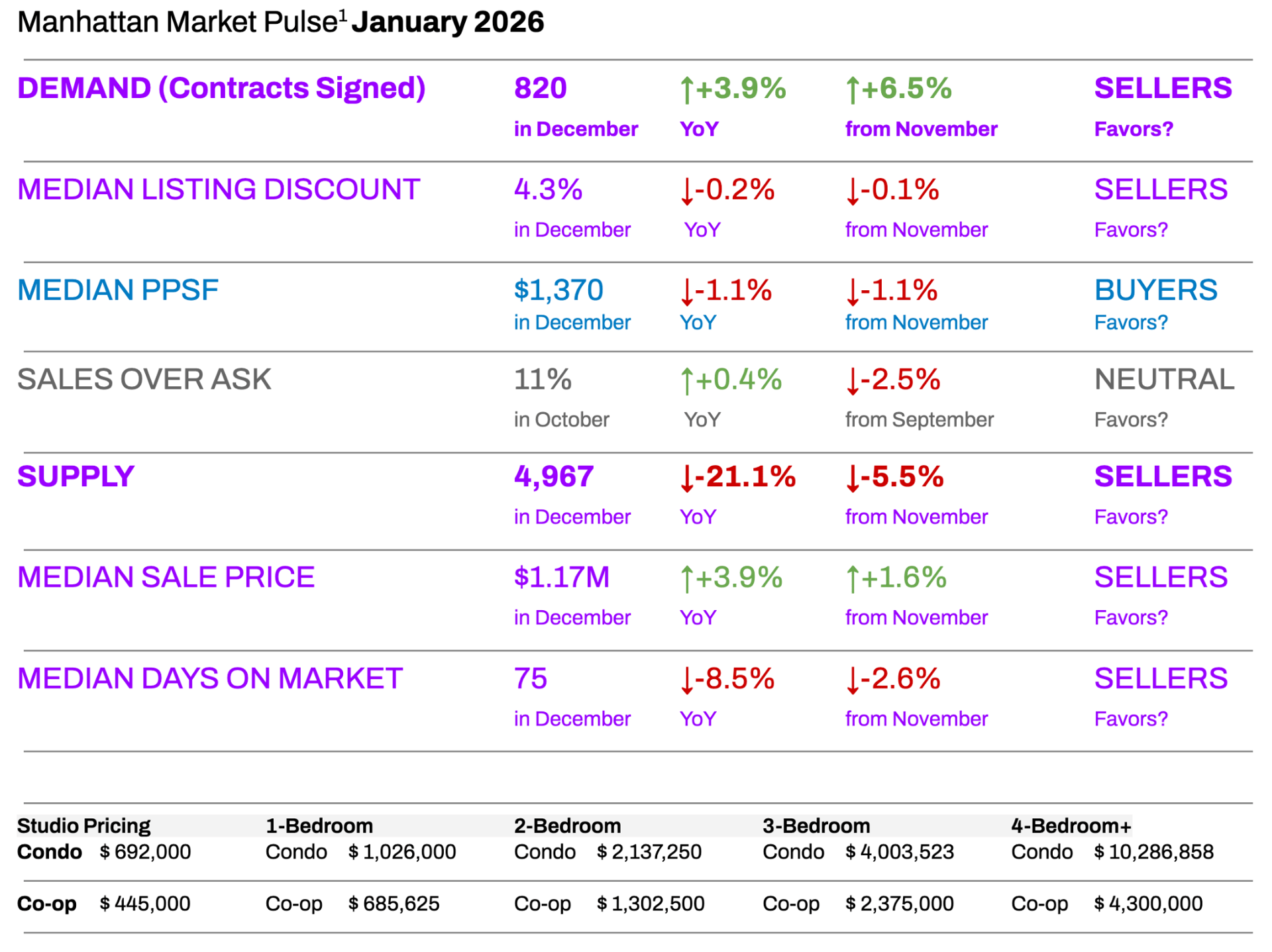Click the 2-Bedroom Condo price $2,137,250
This screenshot has height=952, width=1272.
pyautogui.click(x=649, y=852)
